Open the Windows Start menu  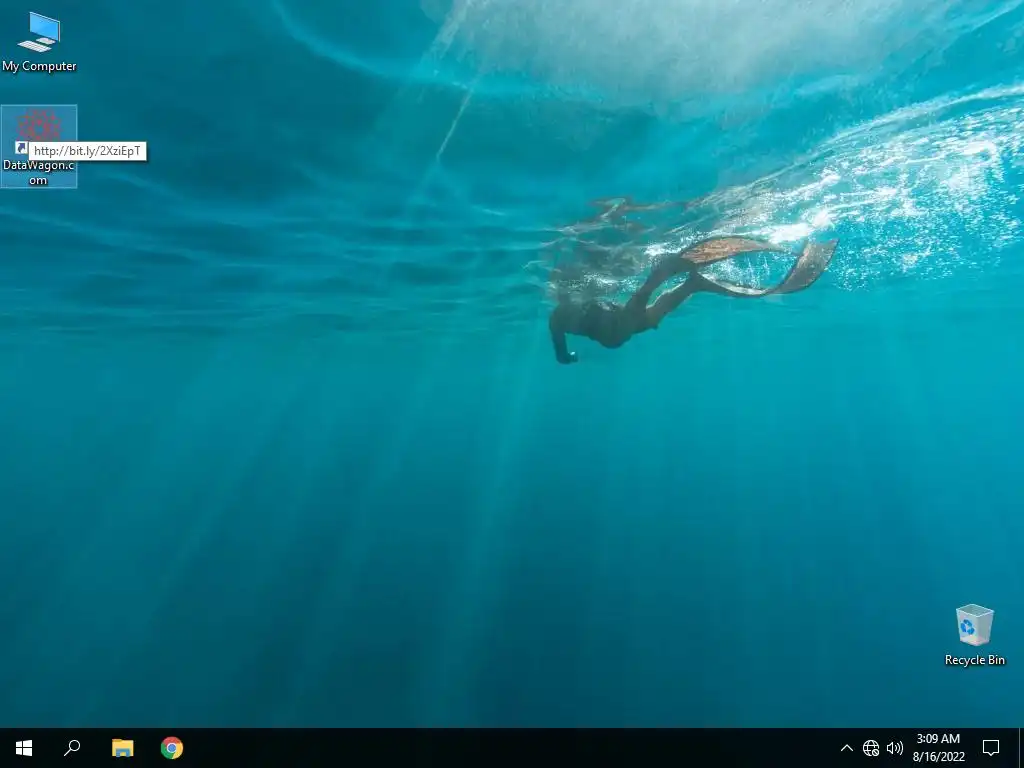click(x=24, y=748)
